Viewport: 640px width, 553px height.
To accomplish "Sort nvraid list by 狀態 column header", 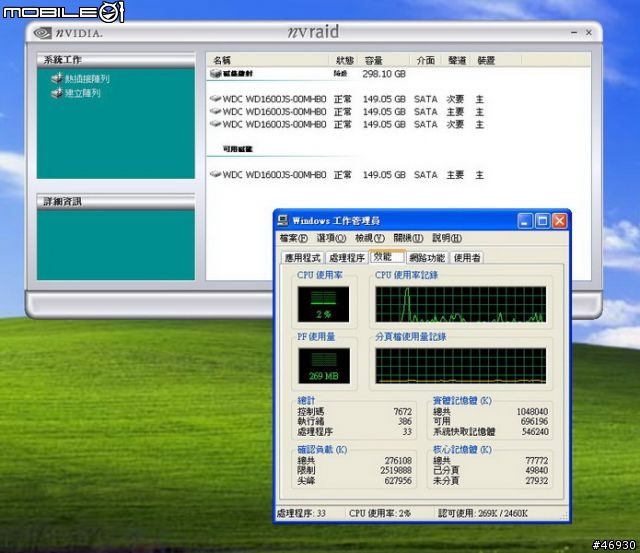I will pos(344,60).
